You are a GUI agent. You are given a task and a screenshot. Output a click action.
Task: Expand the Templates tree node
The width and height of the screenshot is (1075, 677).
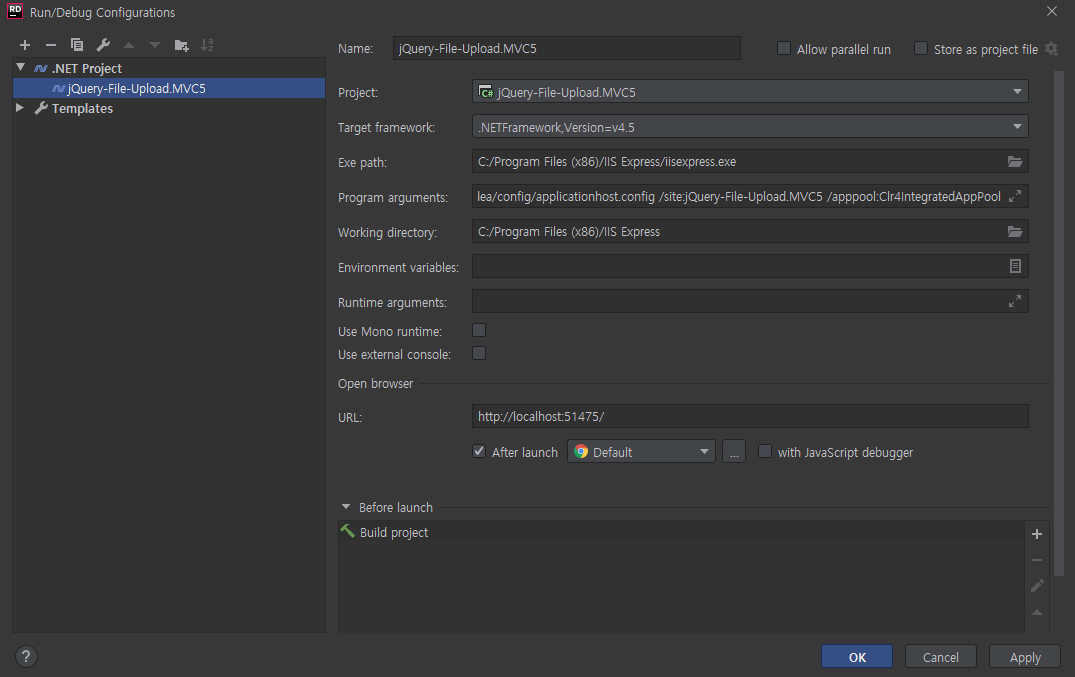(20, 108)
